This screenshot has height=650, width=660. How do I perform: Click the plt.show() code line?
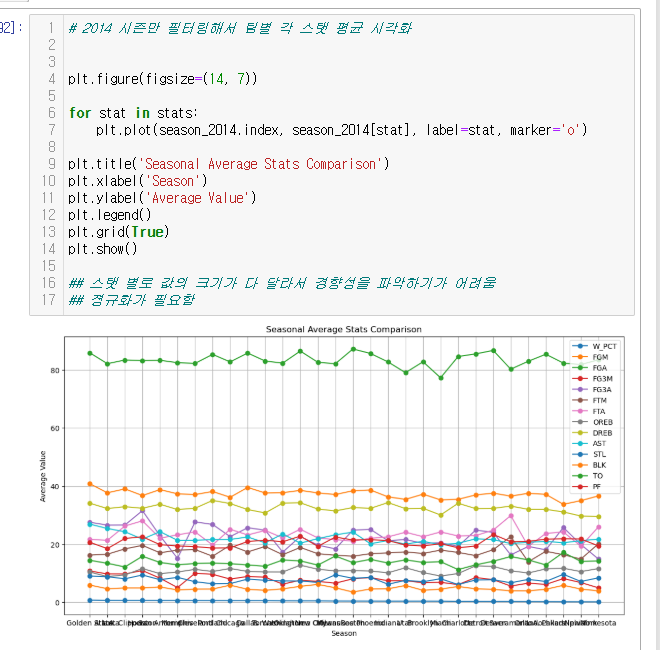(103, 249)
